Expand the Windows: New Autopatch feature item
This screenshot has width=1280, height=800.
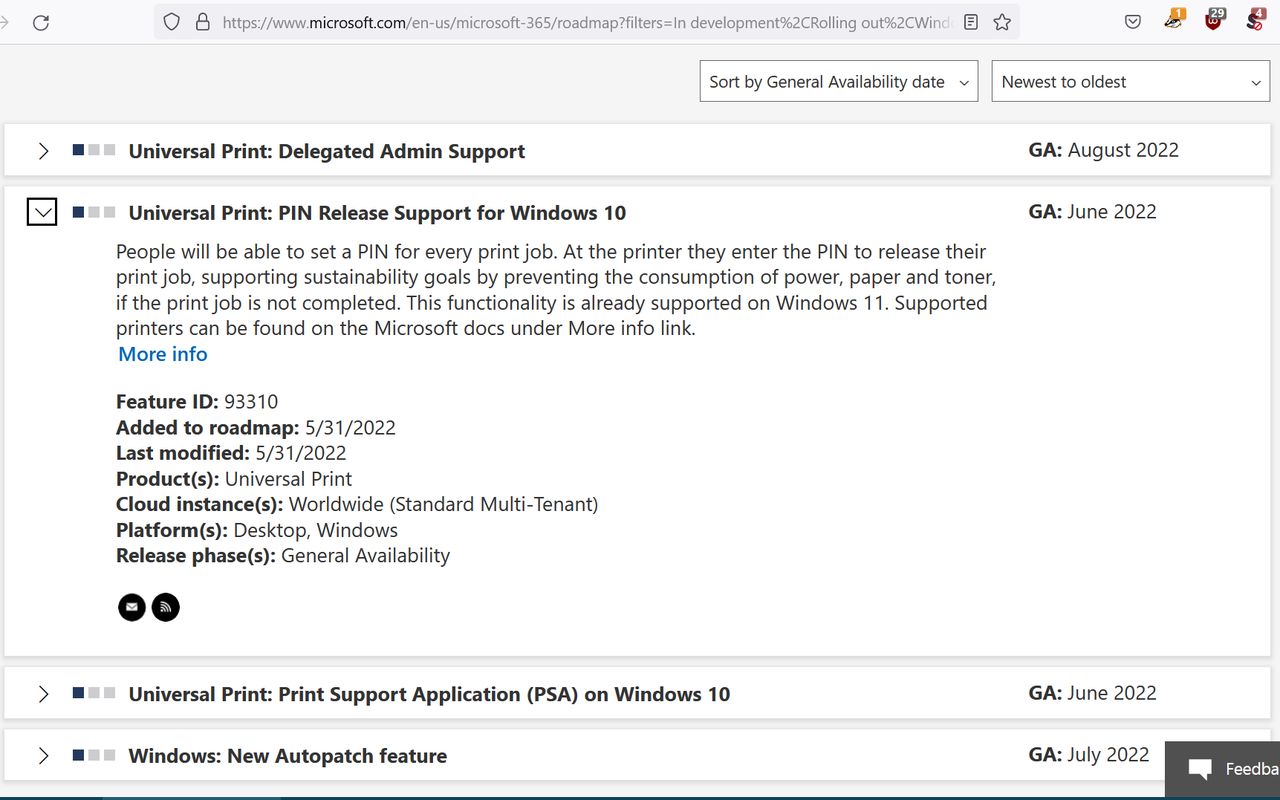point(43,756)
